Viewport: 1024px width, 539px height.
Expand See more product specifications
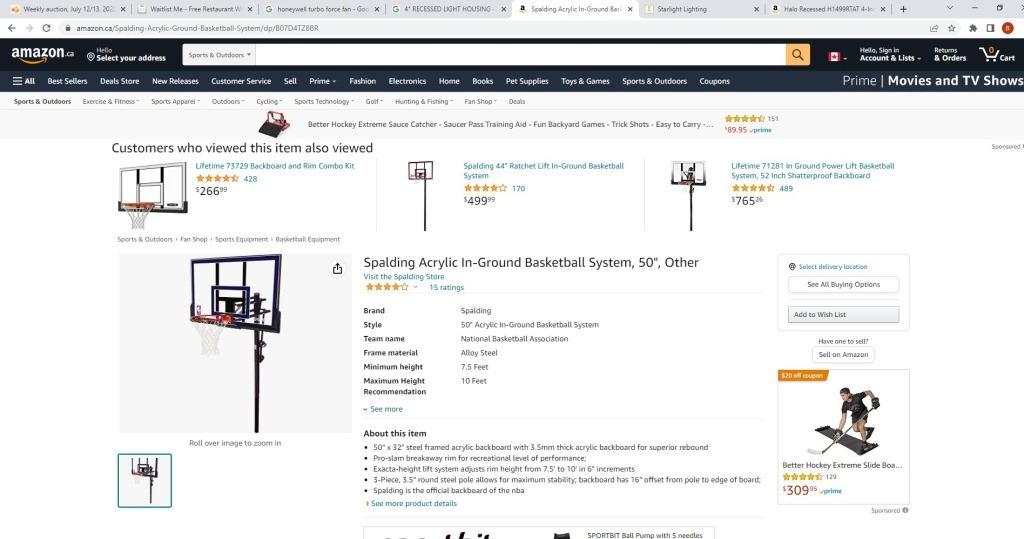(x=383, y=409)
